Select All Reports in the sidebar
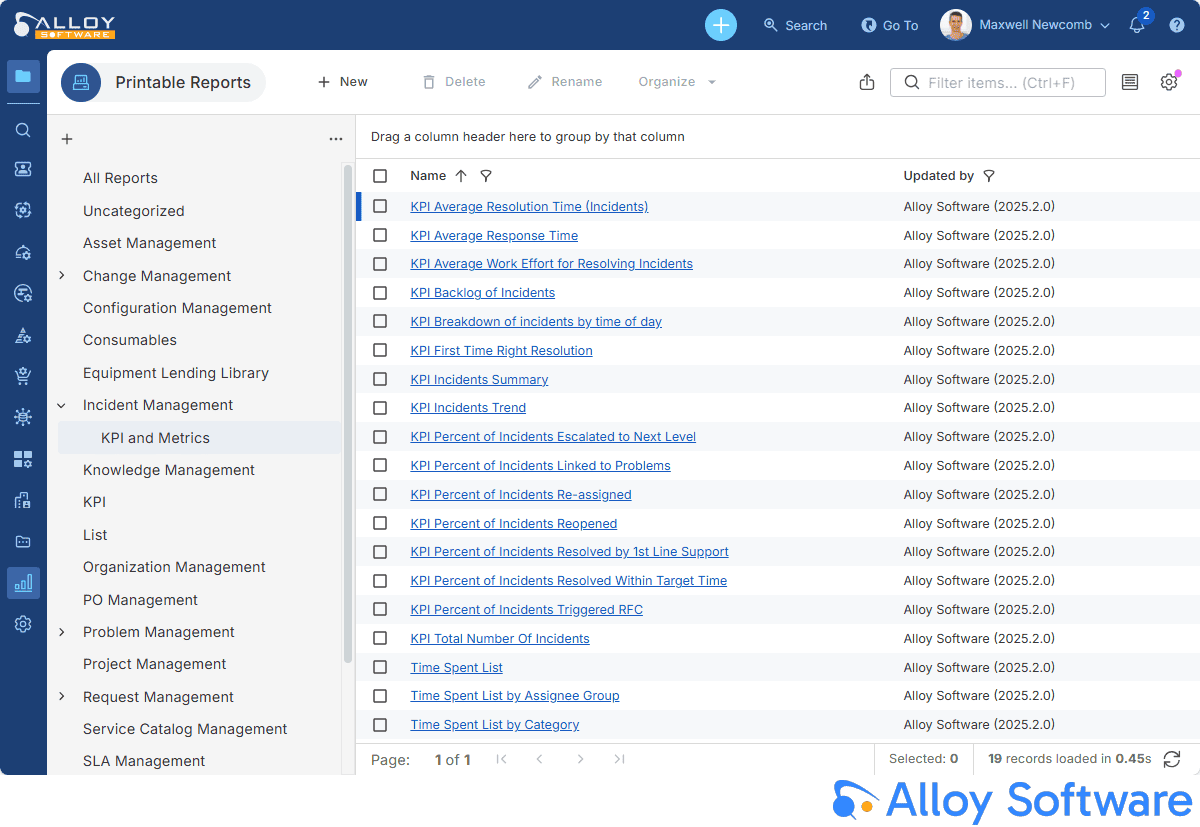This screenshot has width=1200, height=827. (120, 178)
